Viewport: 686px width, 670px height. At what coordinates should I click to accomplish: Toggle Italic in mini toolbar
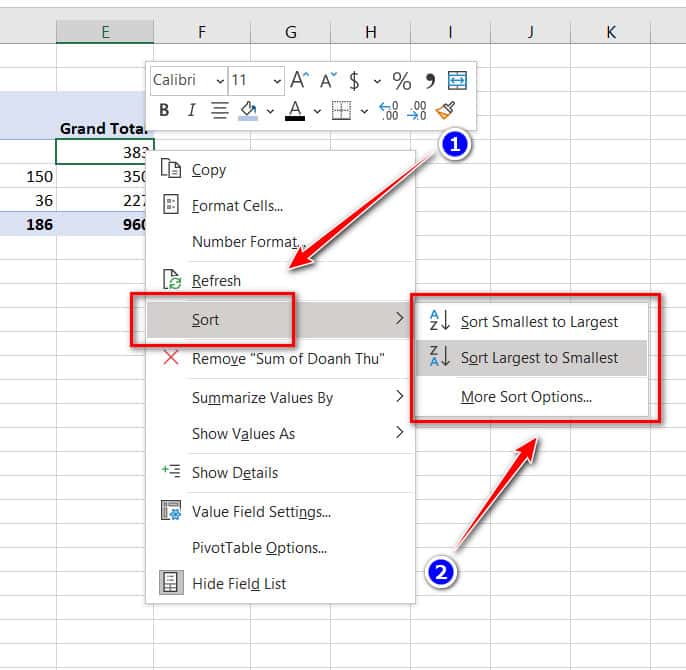(x=192, y=110)
